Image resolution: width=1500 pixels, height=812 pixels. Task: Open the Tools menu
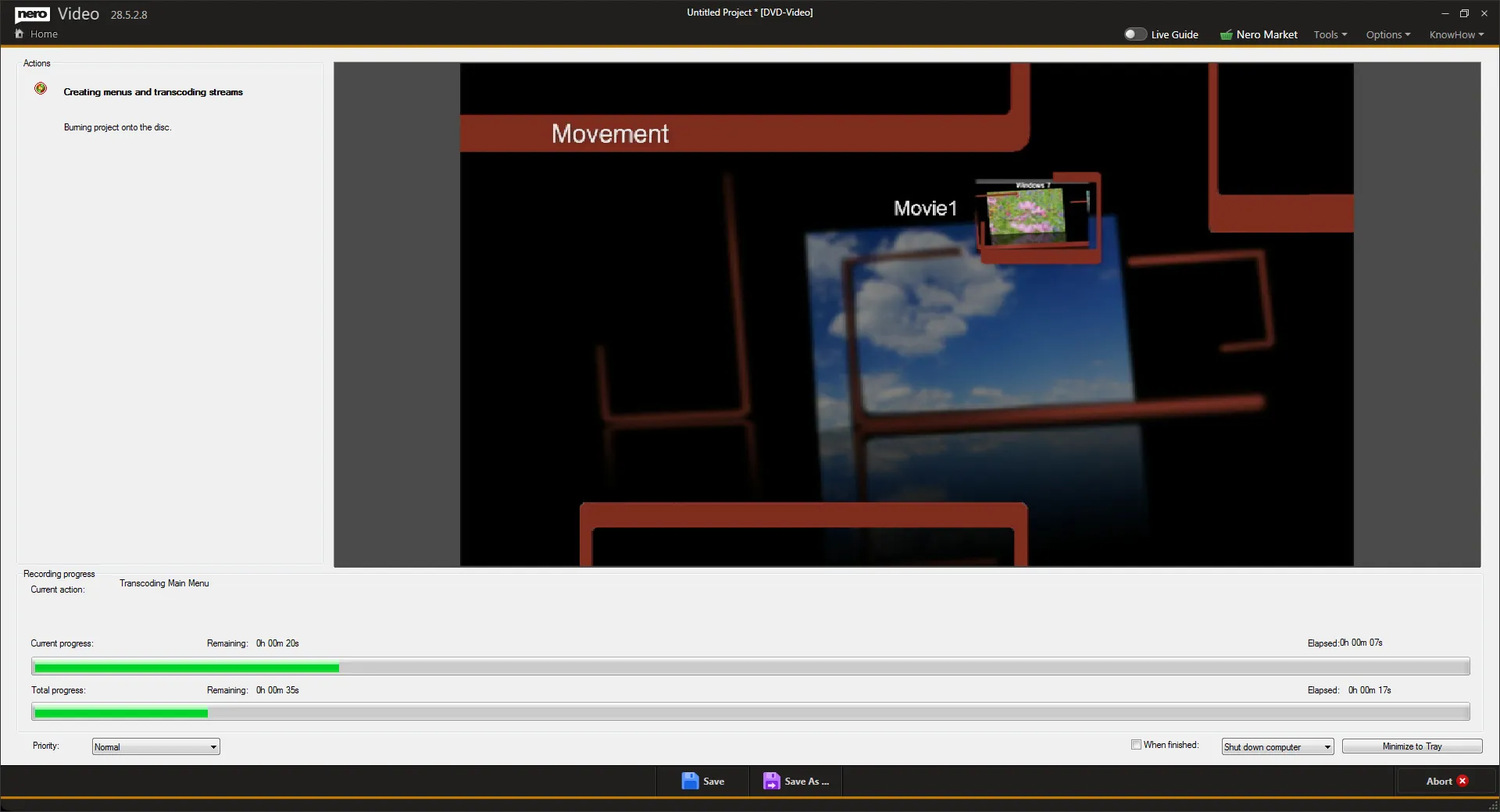pyautogui.click(x=1330, y=34)
